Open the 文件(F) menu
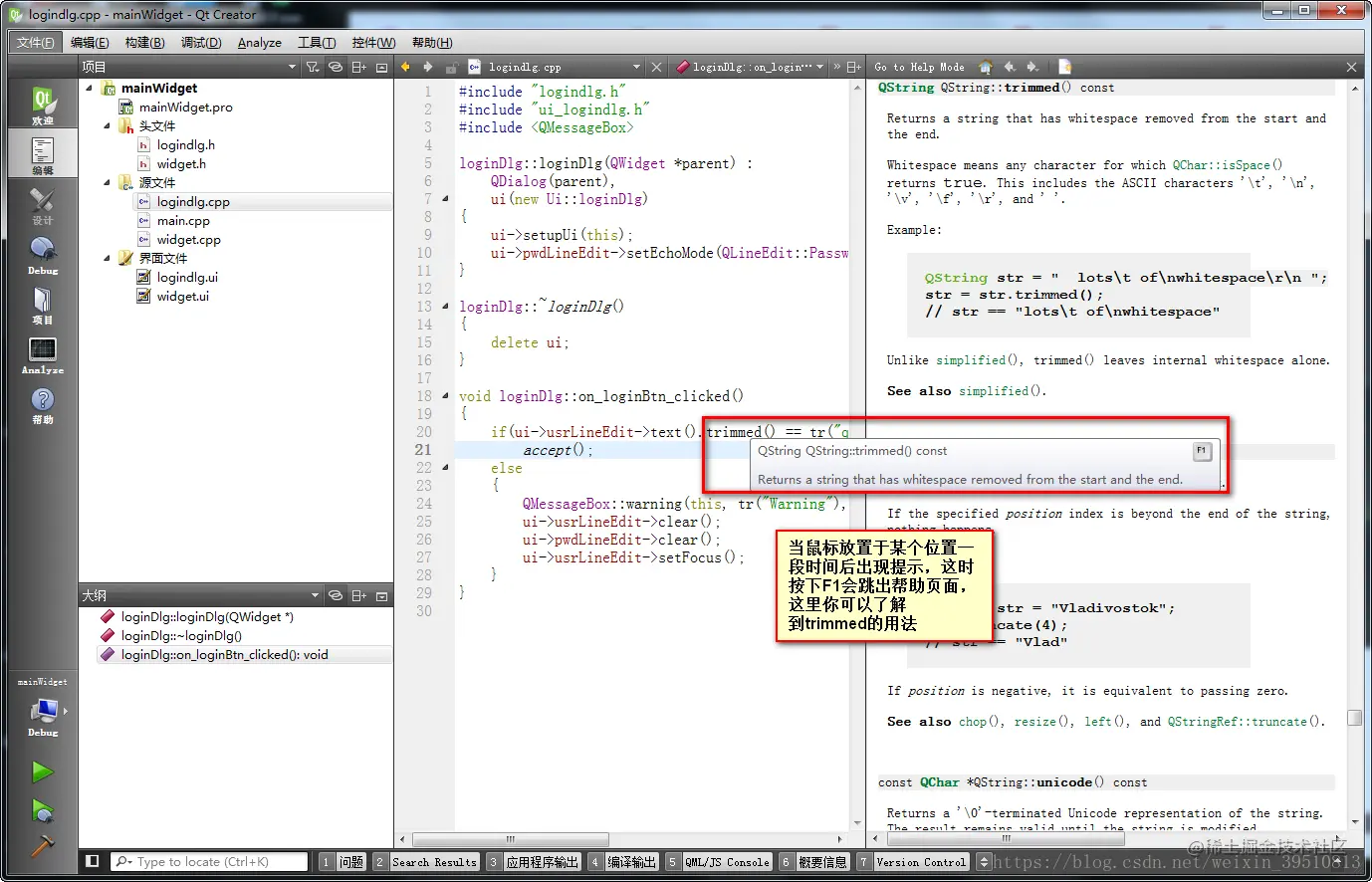This screenshot has height=882, width=1372. coord(36,43)
